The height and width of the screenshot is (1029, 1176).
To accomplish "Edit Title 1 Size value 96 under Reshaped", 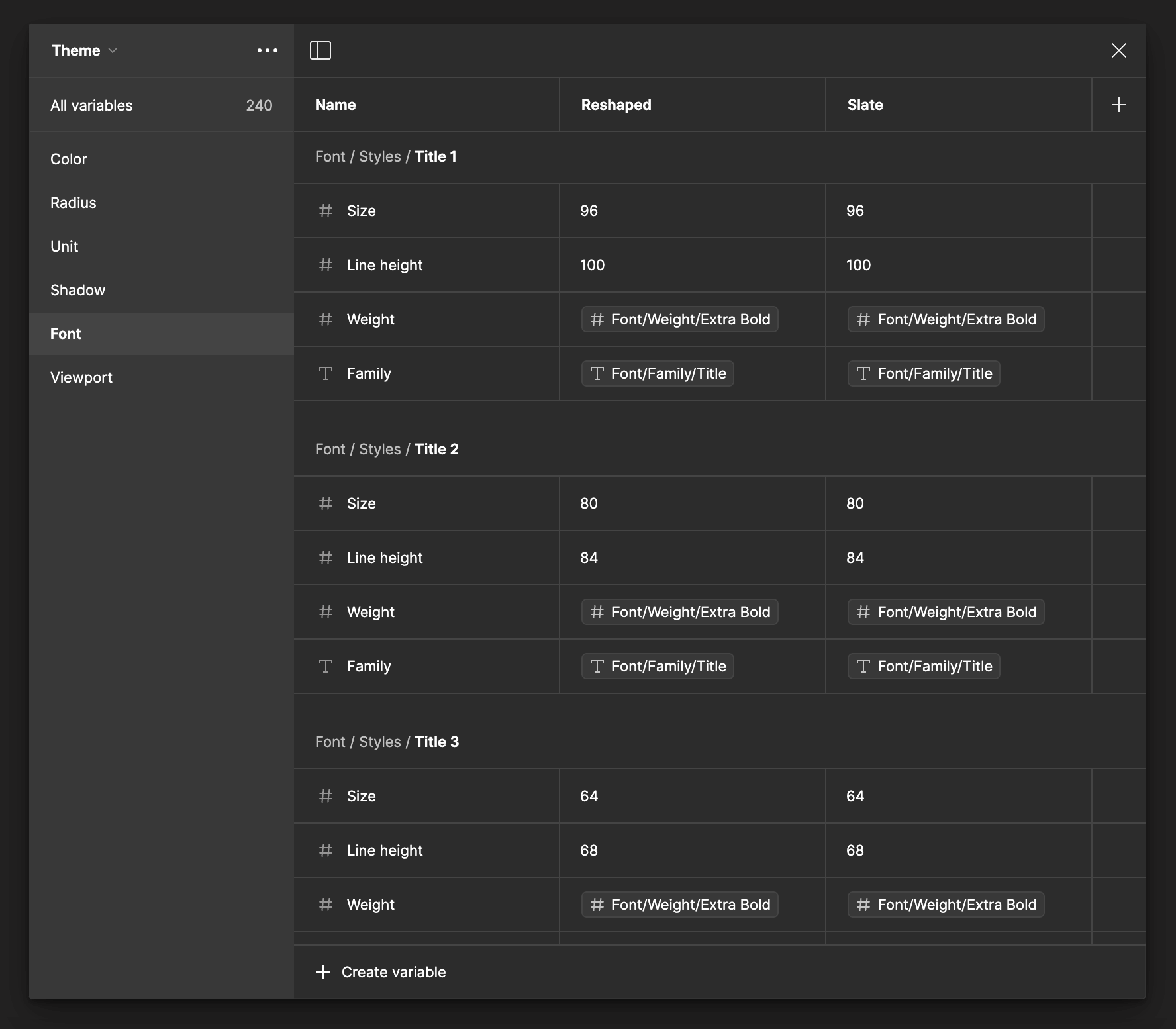I will [693, 211].
